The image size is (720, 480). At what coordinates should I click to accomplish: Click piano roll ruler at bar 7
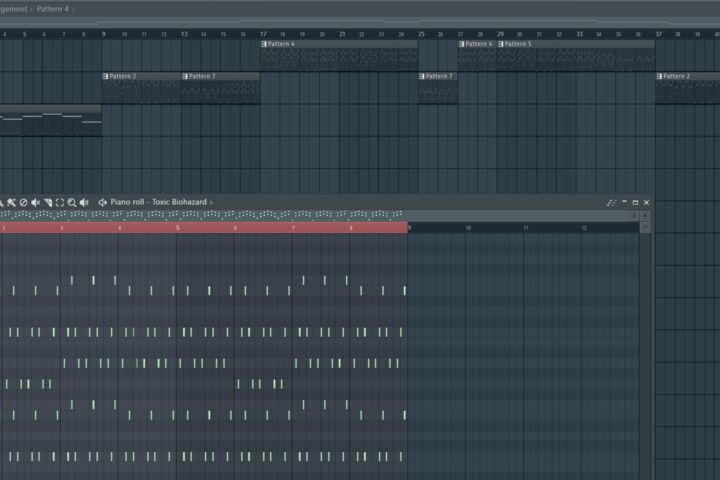(x=293, y=228)
